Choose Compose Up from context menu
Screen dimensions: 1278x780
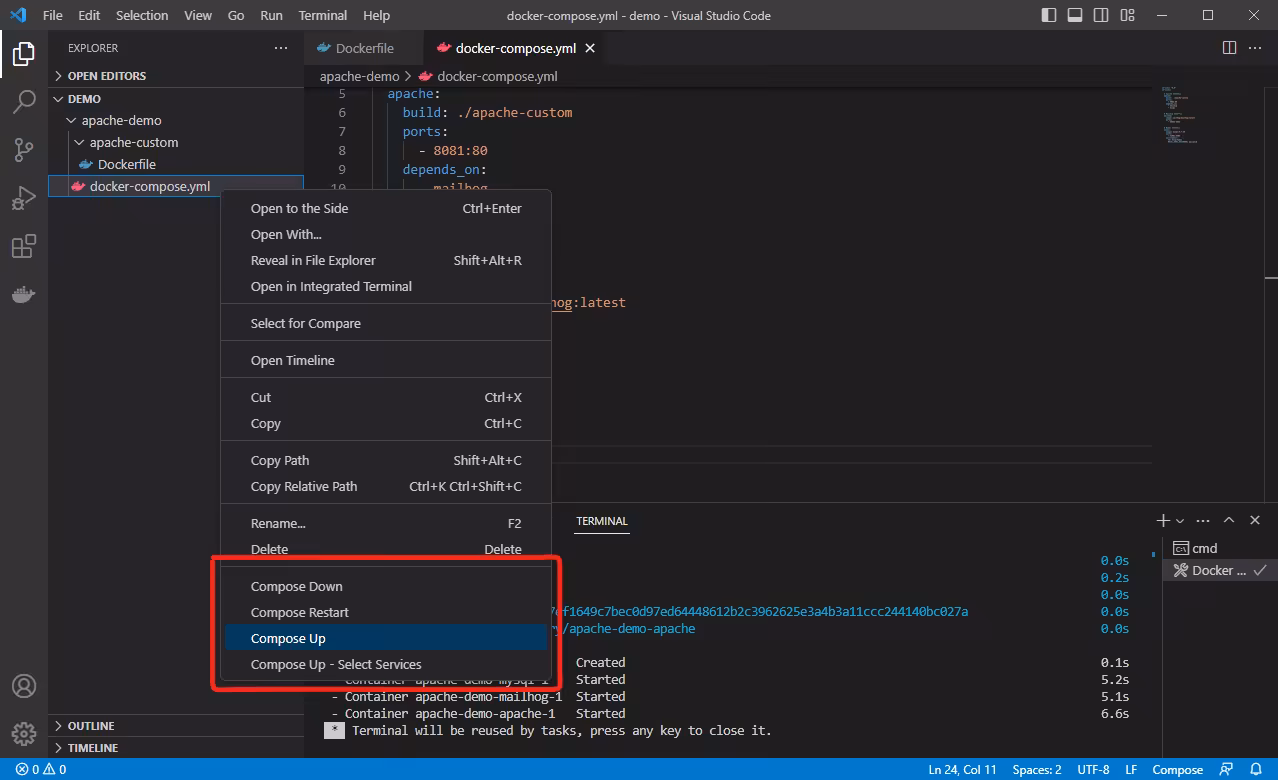(386, 638)
